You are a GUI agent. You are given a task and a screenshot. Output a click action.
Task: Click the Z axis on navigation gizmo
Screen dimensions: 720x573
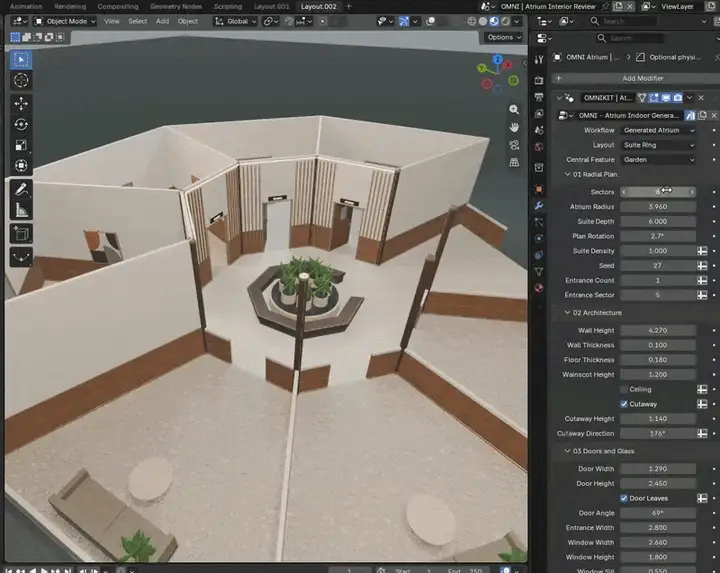tap(497, 60)
